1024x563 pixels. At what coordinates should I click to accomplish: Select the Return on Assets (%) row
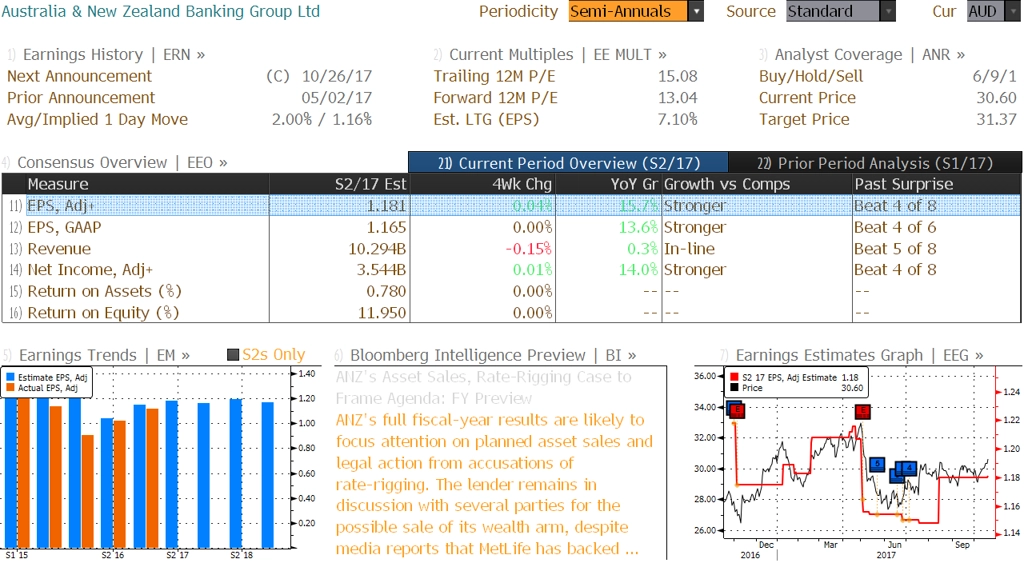coord(511,291)
